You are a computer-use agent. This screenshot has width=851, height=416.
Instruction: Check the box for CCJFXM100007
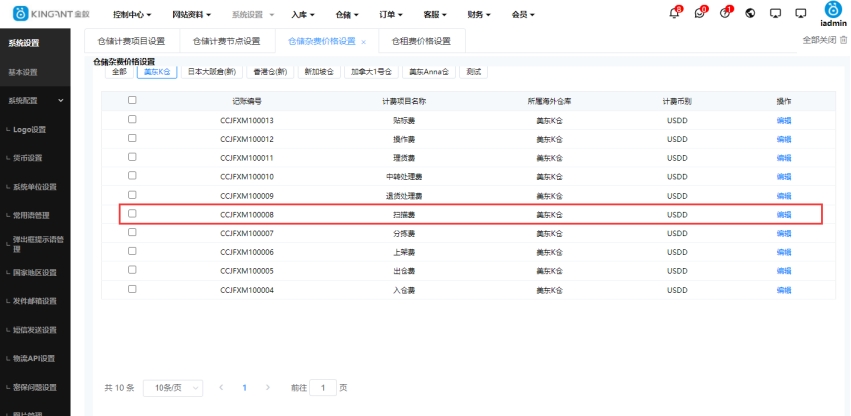click(x=132, y=232)
